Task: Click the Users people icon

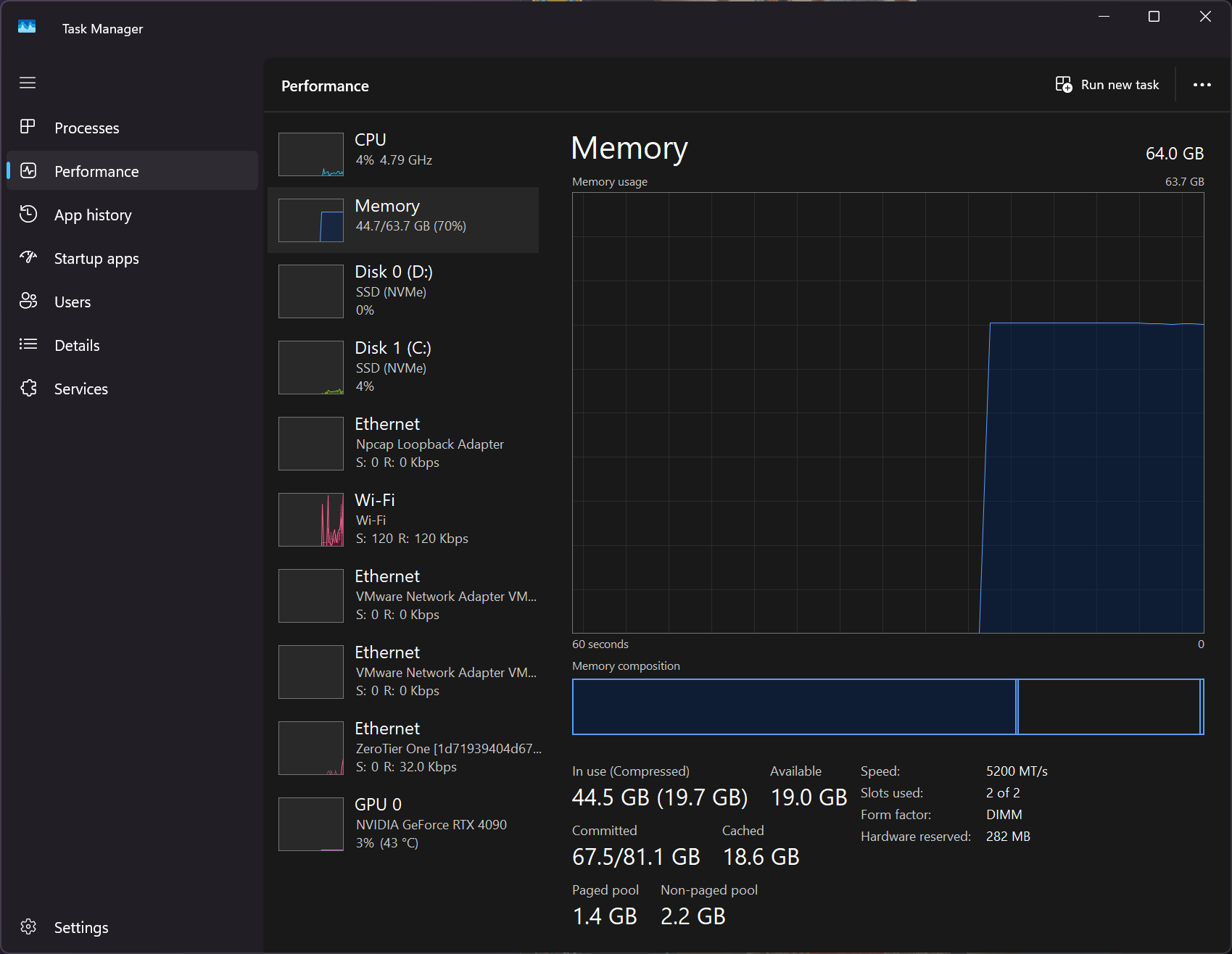Action: coord(28,301)
